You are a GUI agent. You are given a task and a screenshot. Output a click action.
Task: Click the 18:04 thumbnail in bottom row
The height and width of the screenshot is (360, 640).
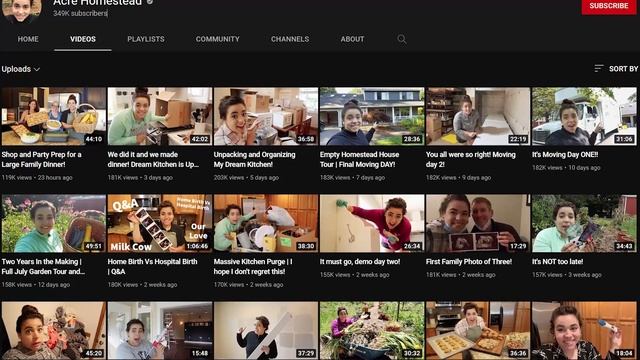[x=584, y=331]
